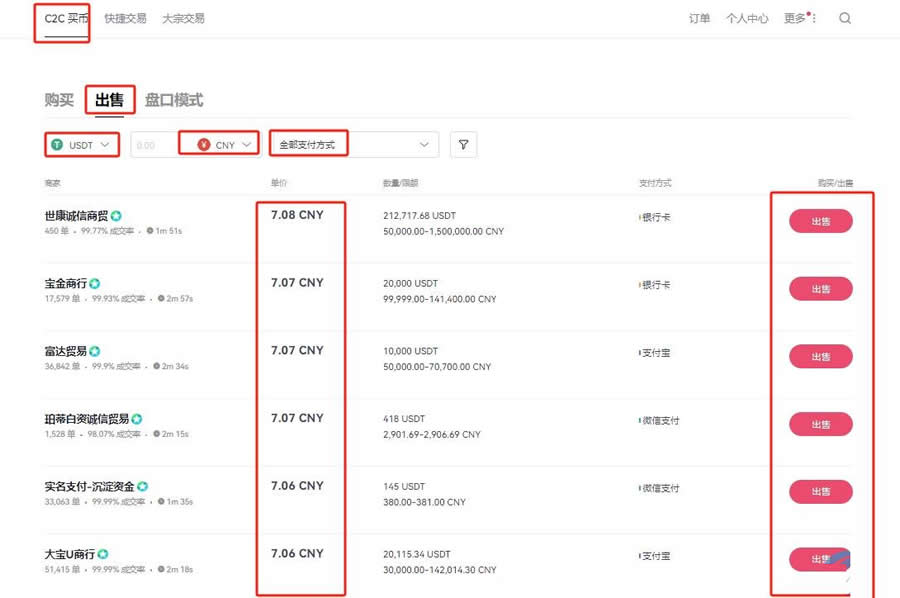Click the CNY yuan currency icon

tap(203, 145)
